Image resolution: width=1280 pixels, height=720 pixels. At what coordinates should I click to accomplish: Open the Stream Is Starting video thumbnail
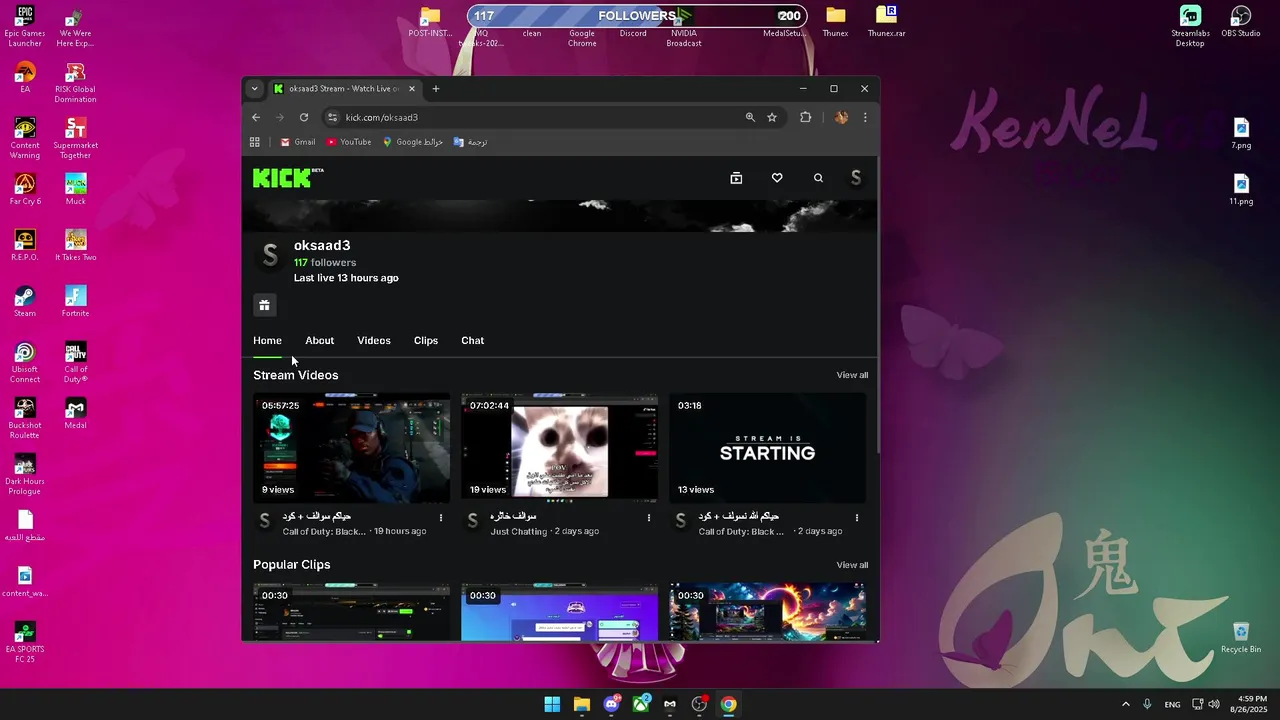tap(767, 448)
